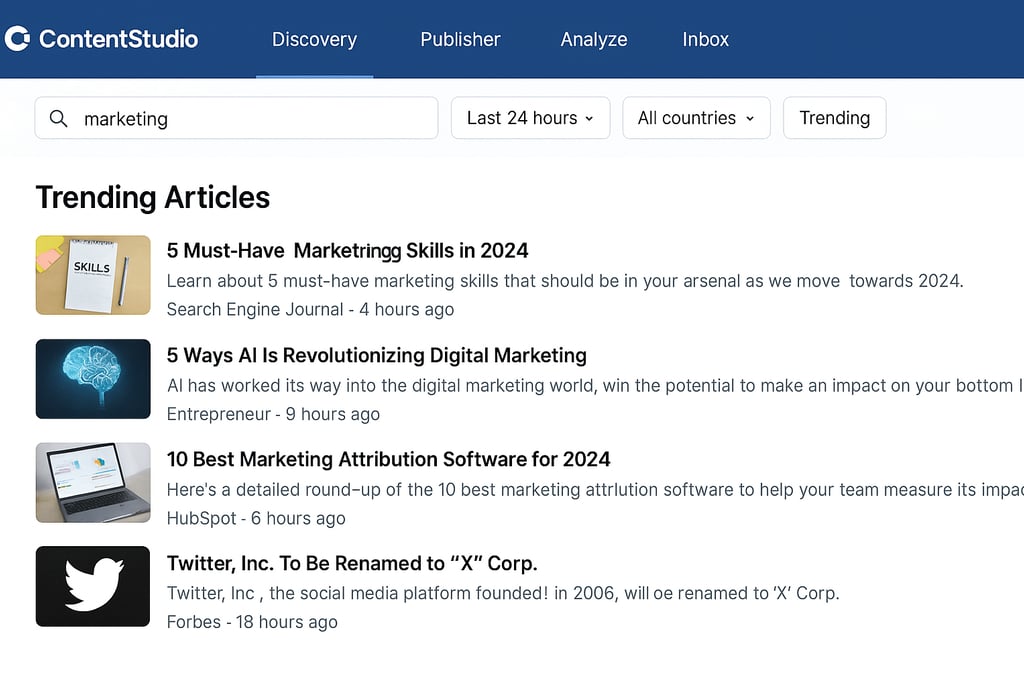Screen dimensions: 1024x687
Task: Open the 5 Must-Have Marketing Skills article
Action: click(x=347, y=251)
